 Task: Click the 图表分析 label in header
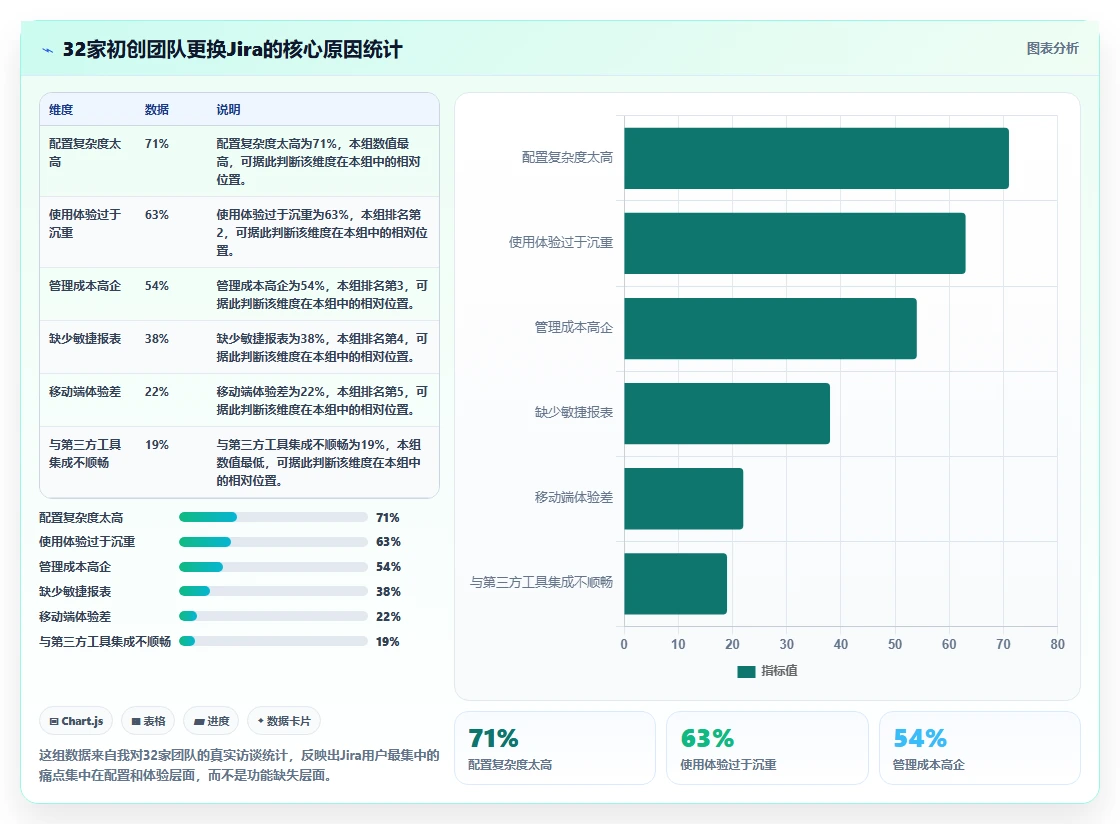(x=1052, y=49)
